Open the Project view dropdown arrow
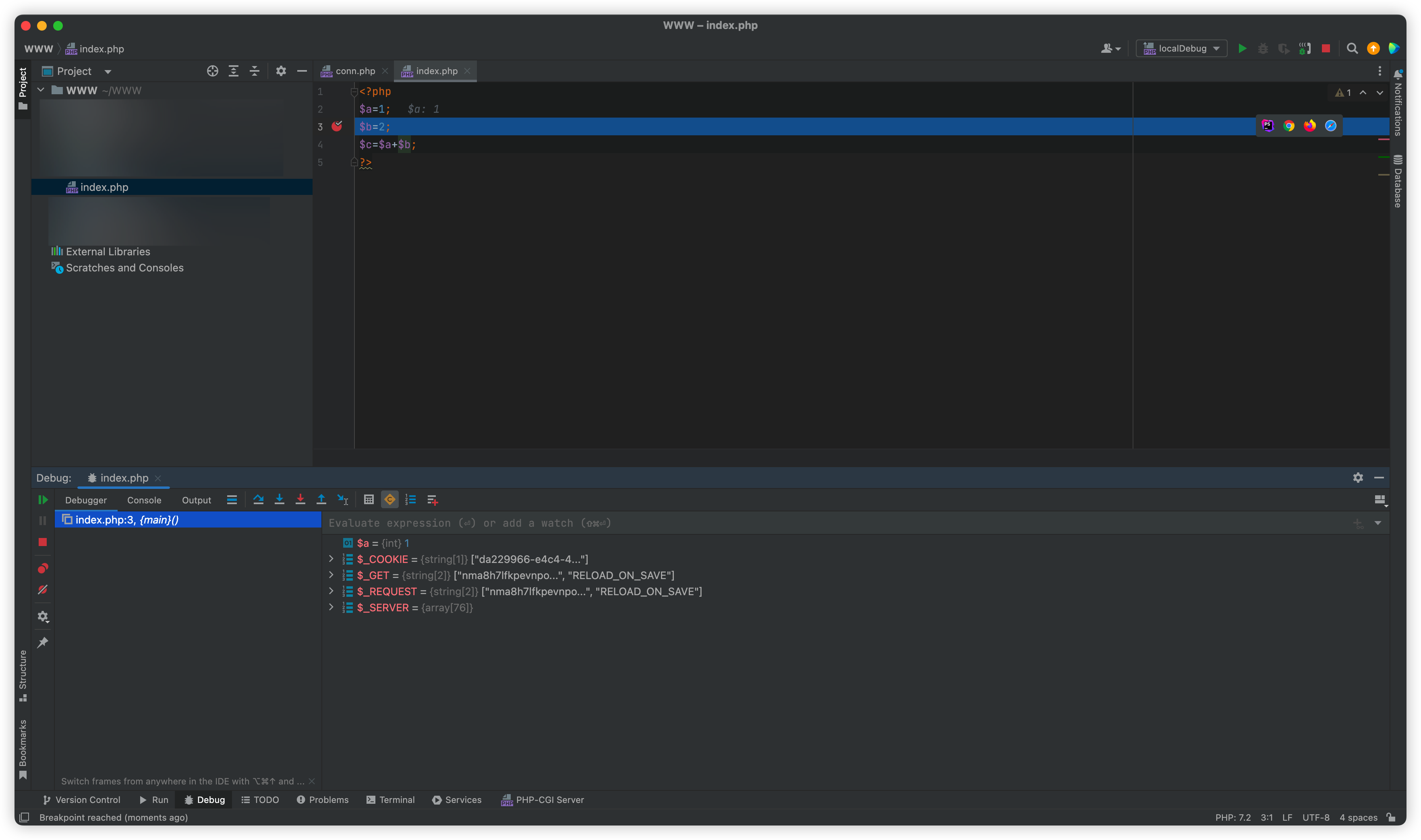 click(108, 72)
